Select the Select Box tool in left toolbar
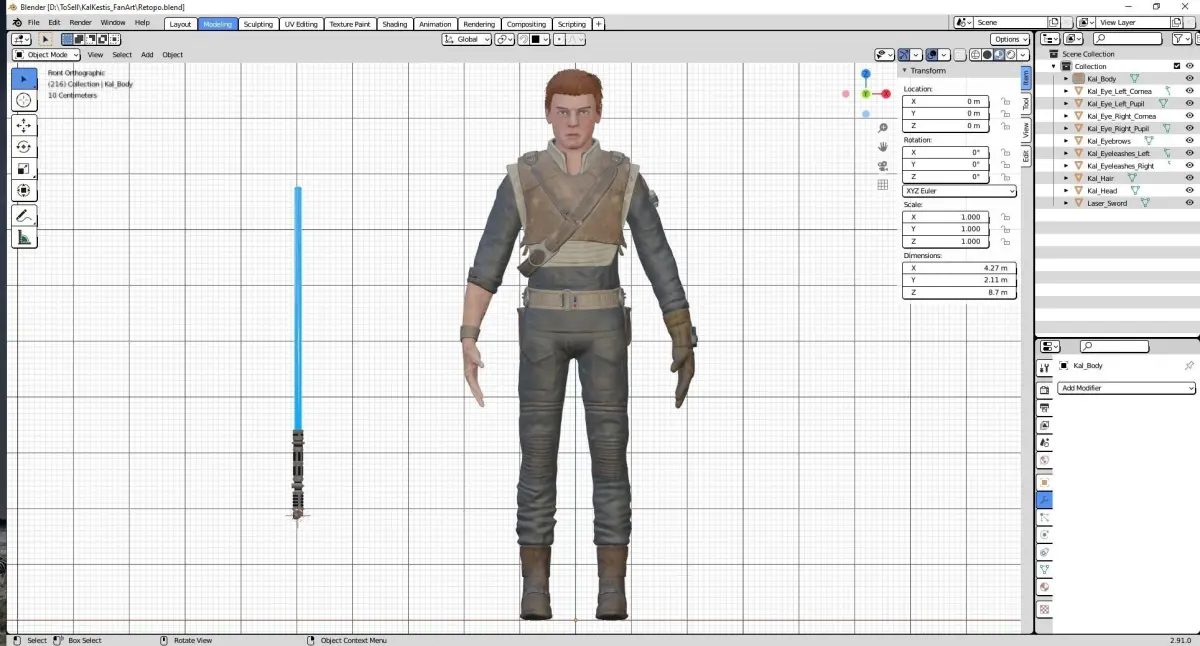Viewport: 1200px width, 646px height. (x=24, y=79)
